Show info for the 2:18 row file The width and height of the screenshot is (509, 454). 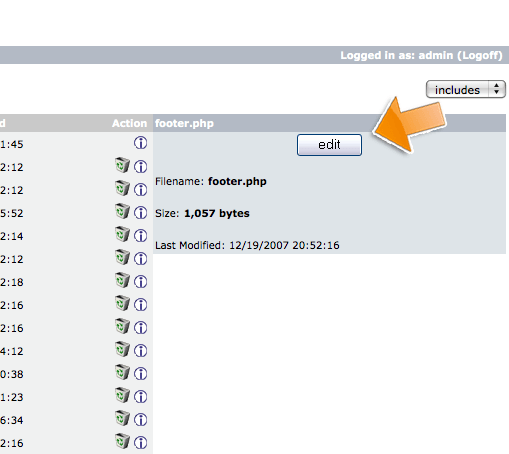pos(140,281)
